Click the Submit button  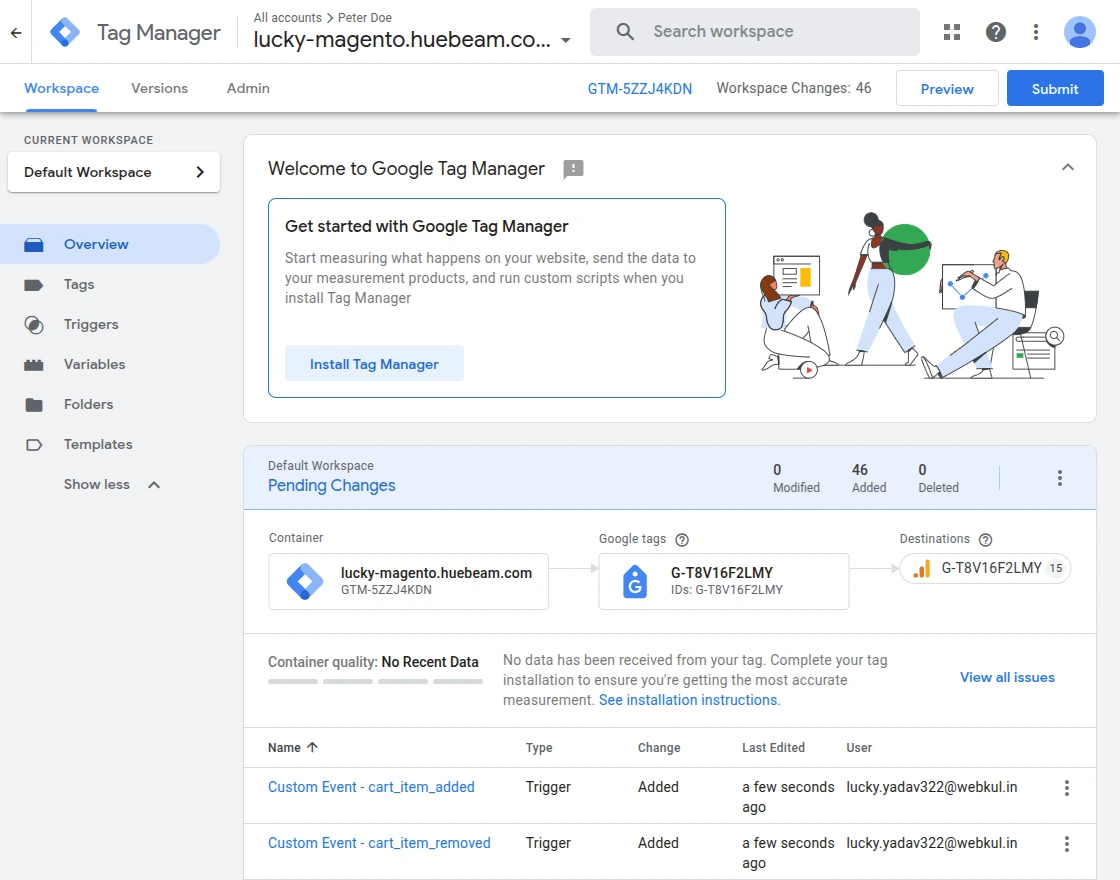pyautogui.click(x=1054, y=89)
